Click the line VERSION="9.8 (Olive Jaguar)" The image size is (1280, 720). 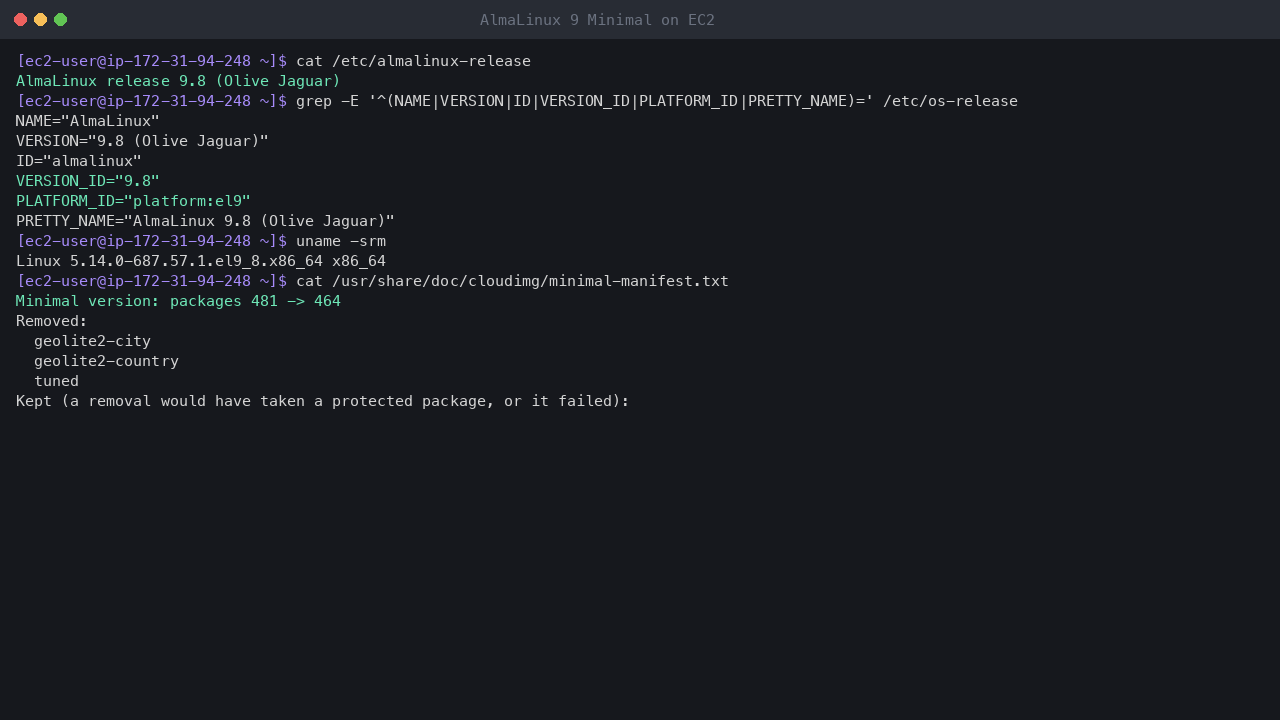pyautogui.click(x=142, y=141)
